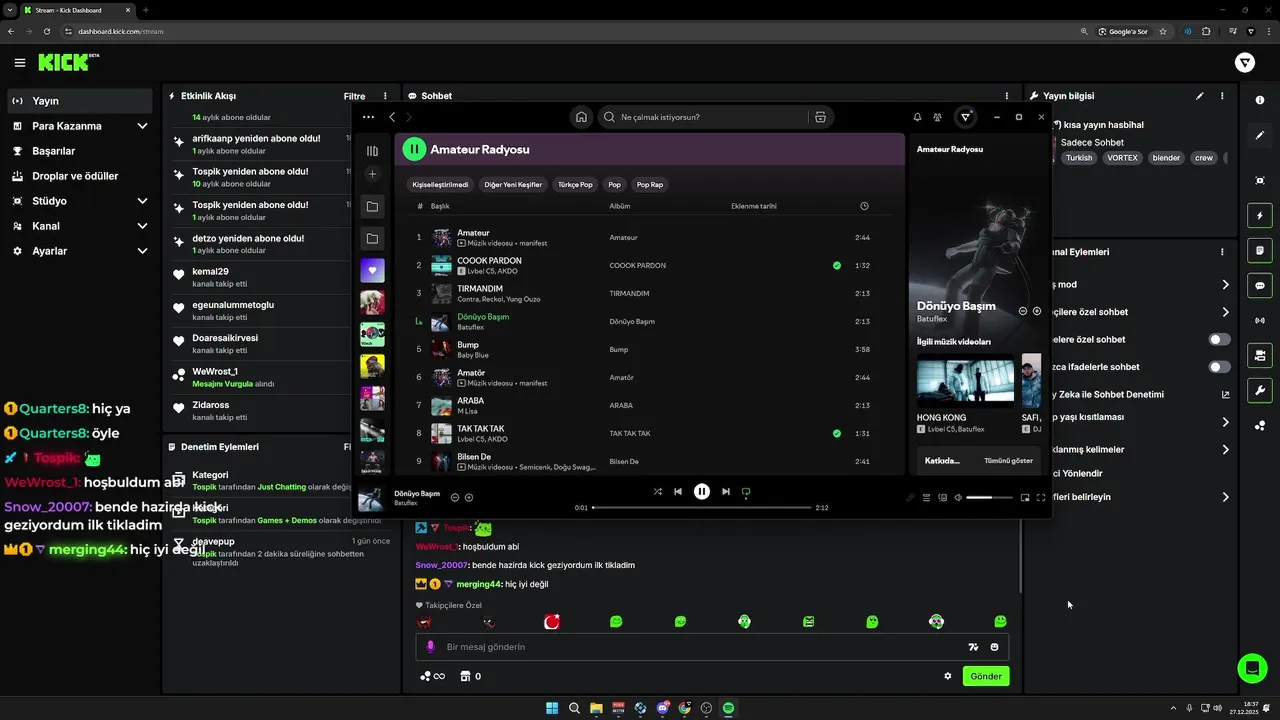Open Başarılar in Kick sidebar
The image size is (1280, 720).
coord(79,151)
